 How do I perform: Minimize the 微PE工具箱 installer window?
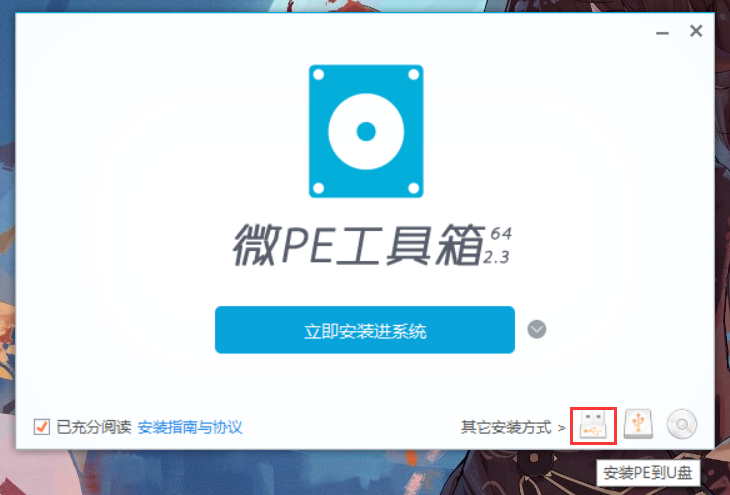pyautogui.click(x=662, y=33)
